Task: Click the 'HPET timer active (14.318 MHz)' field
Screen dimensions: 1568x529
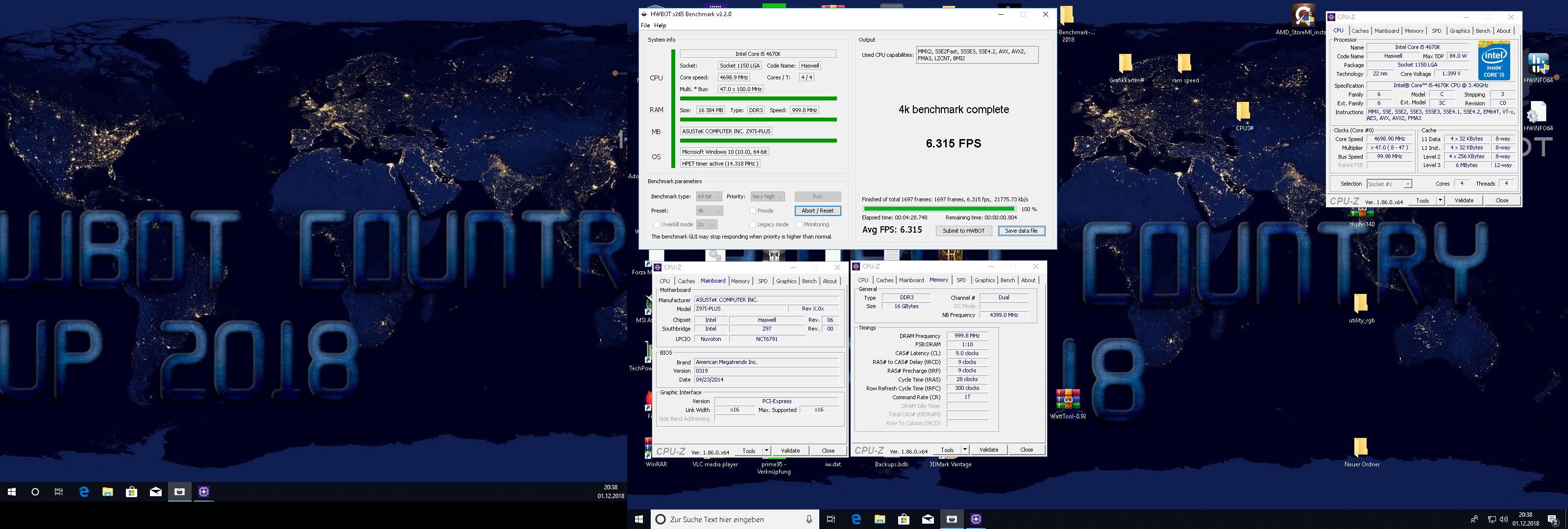Action: [x=720, y=164]
